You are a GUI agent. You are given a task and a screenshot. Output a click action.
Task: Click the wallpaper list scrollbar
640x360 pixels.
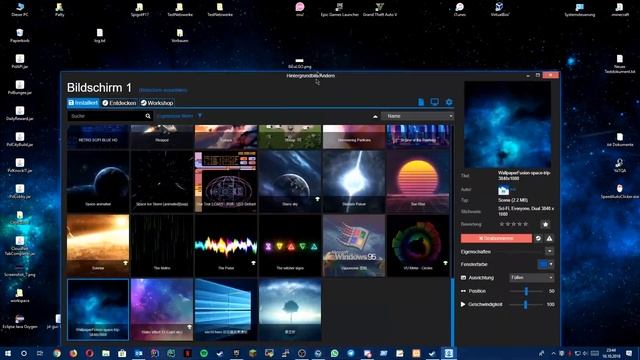point(452,312)
